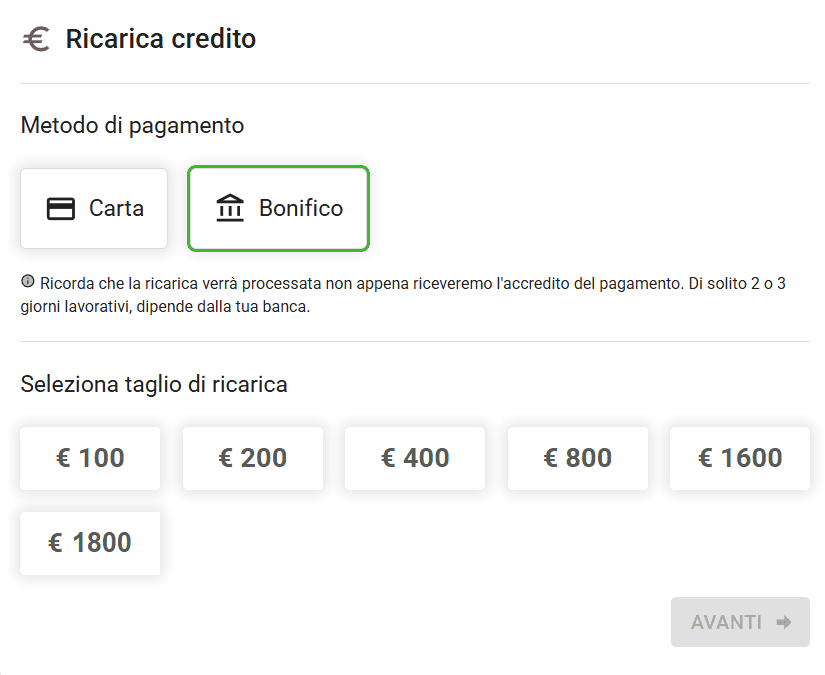Image resolution: width=825 pixels, height=675 pixels.
Task: Click the bank building icon
Action: coord(230,208)
